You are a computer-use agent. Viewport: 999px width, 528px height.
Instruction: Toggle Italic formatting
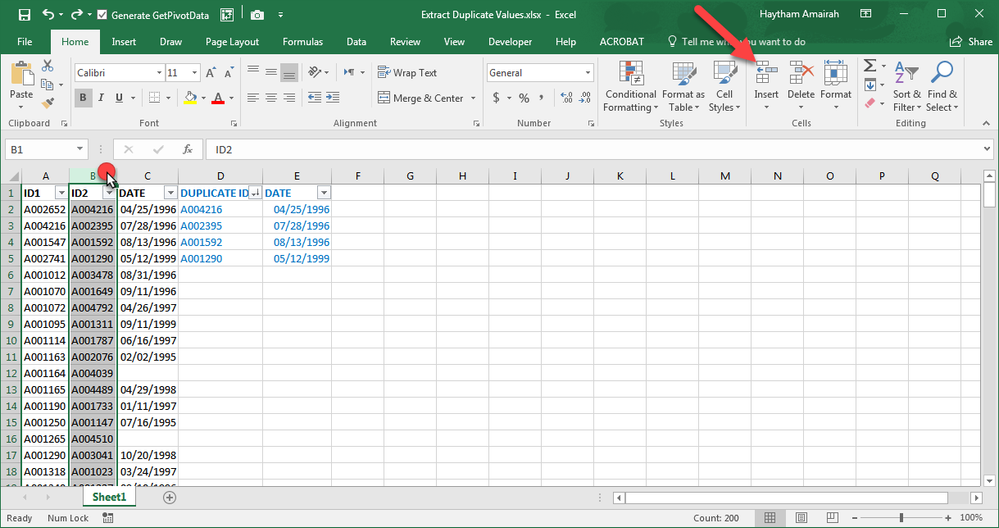tap(101, 97)
